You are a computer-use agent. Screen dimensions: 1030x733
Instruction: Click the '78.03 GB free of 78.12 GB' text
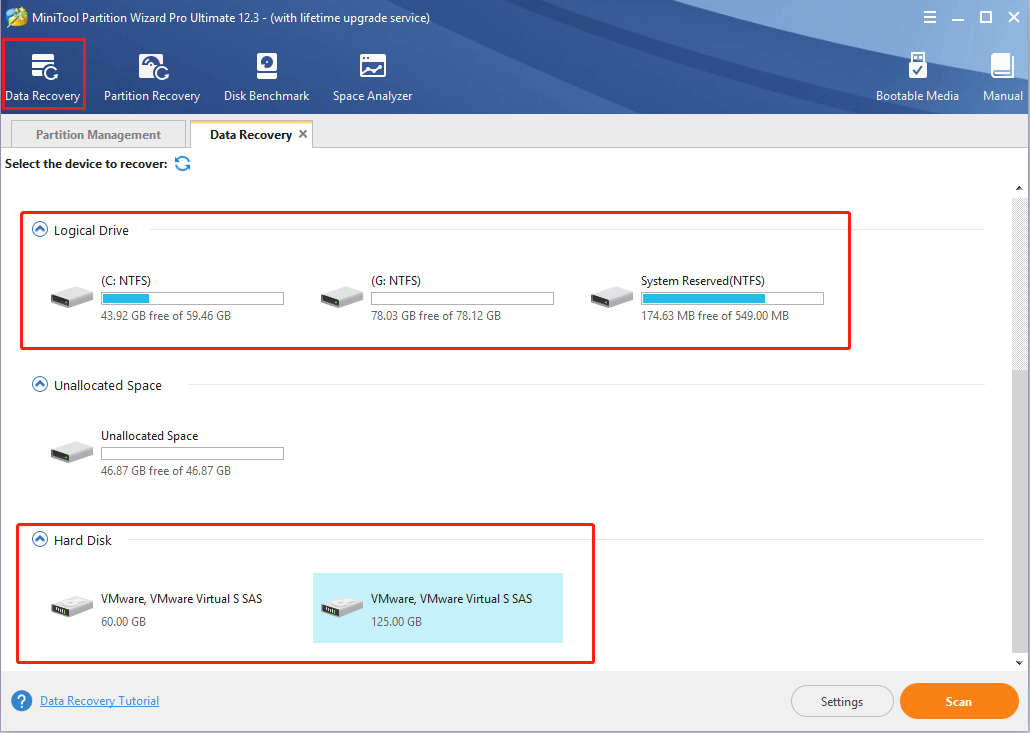pyautogui.click(x=436, y=316)
